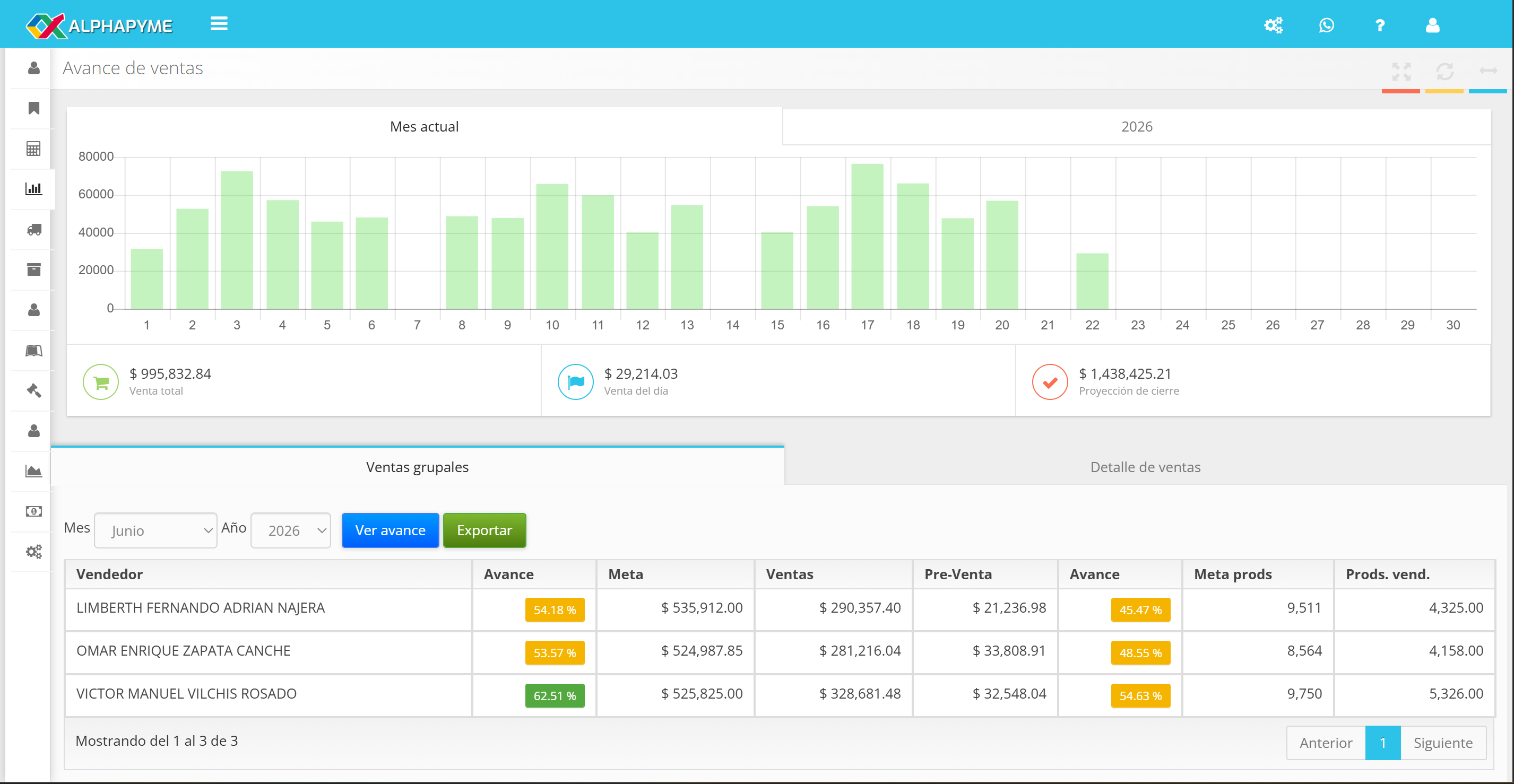
Task: Sort by Ventas column header
Action: pyautogui.click(x=833, y=574)
